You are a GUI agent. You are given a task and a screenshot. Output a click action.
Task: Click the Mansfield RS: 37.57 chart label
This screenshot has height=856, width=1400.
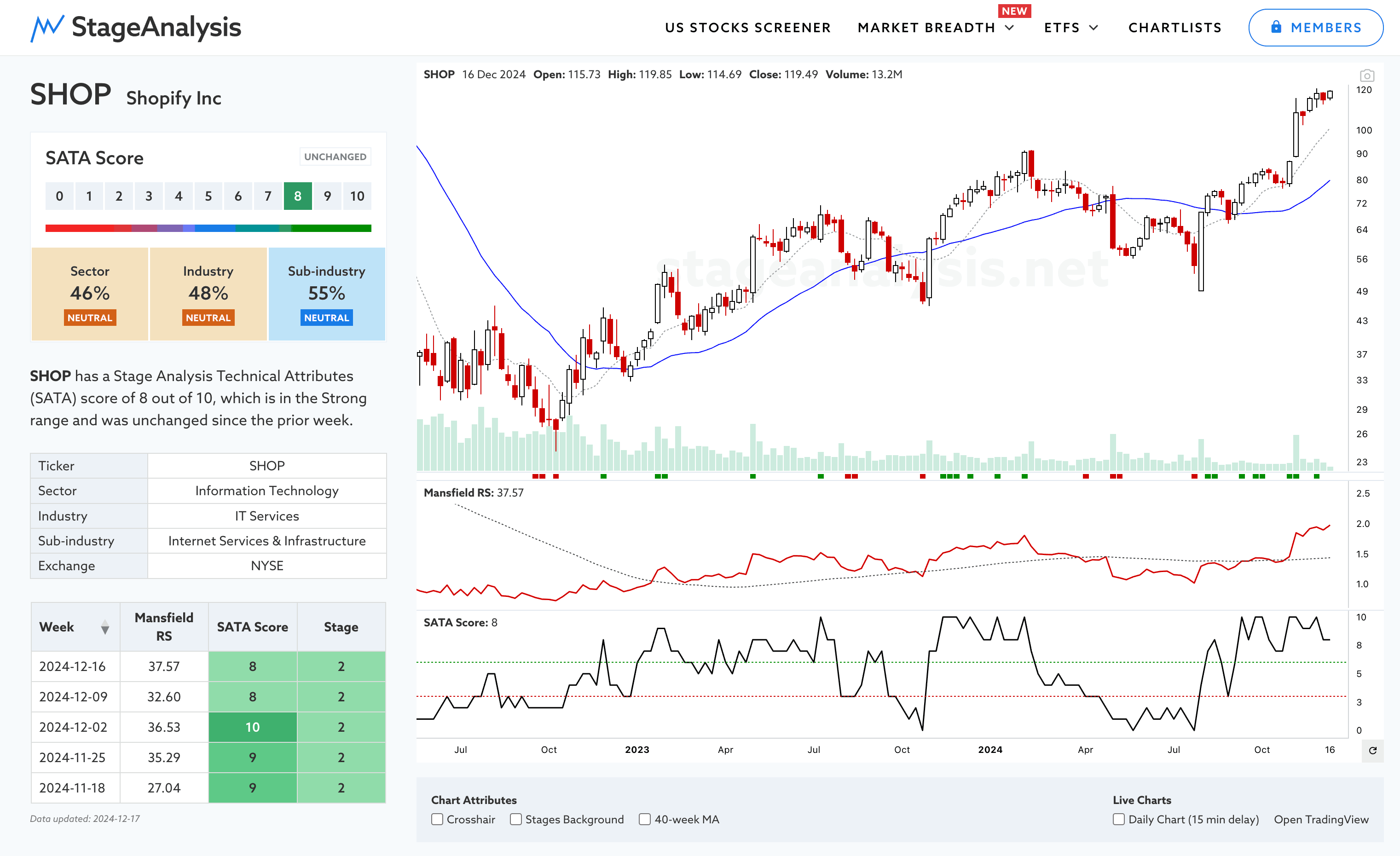tap(473, 492)
